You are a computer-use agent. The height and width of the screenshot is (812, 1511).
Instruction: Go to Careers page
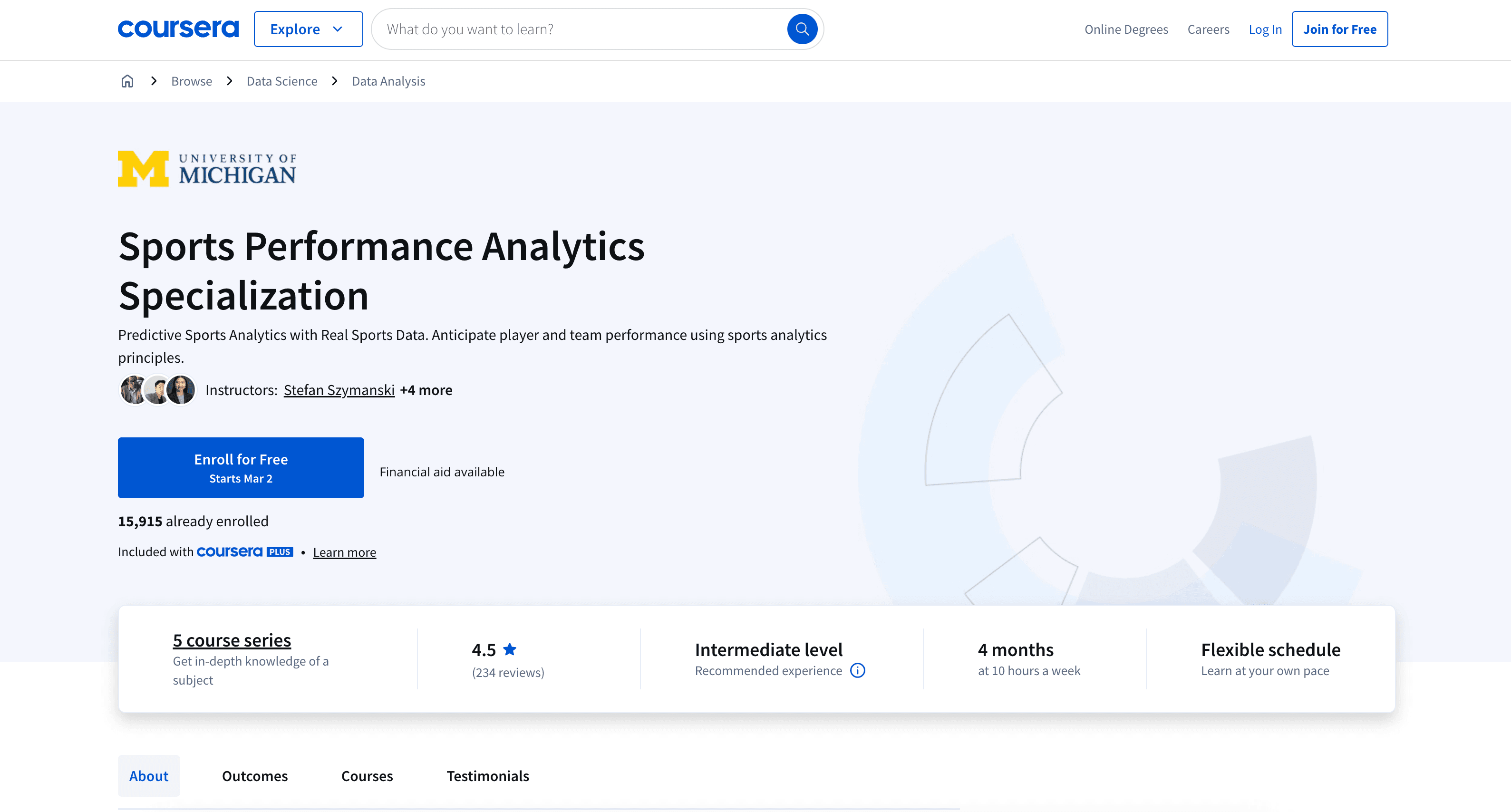(x=1208, y=29)
